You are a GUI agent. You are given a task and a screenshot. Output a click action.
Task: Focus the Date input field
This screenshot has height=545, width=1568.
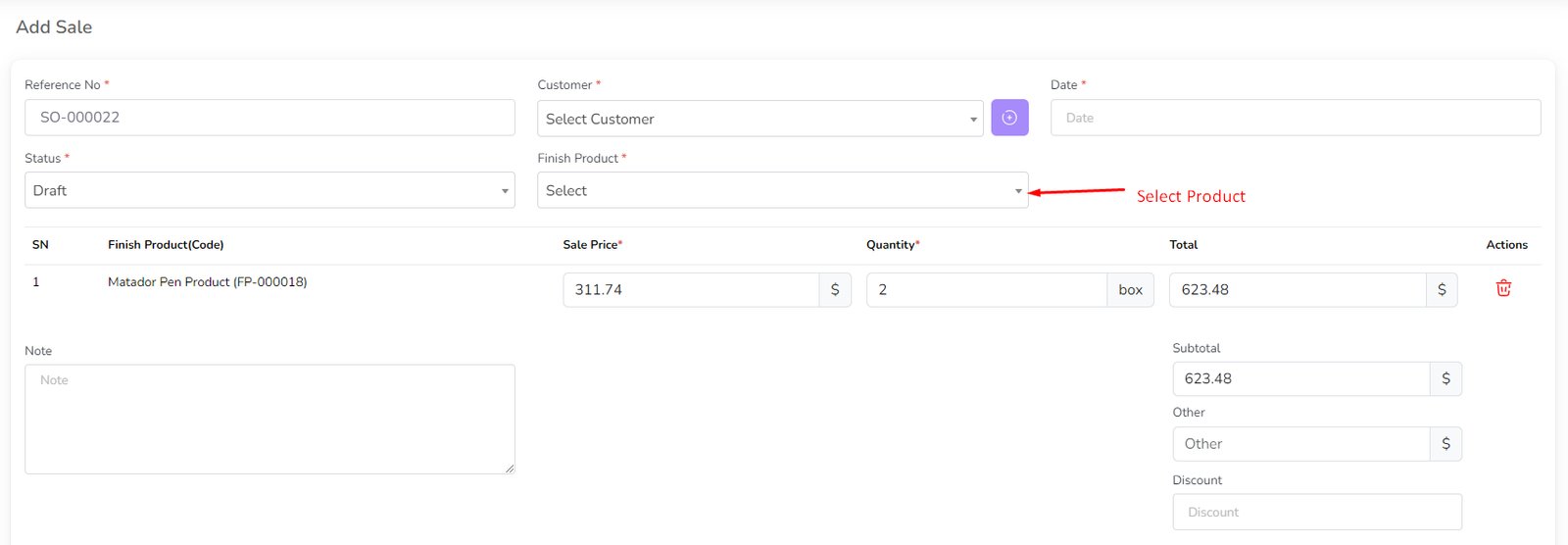[x=1295, y=118]
